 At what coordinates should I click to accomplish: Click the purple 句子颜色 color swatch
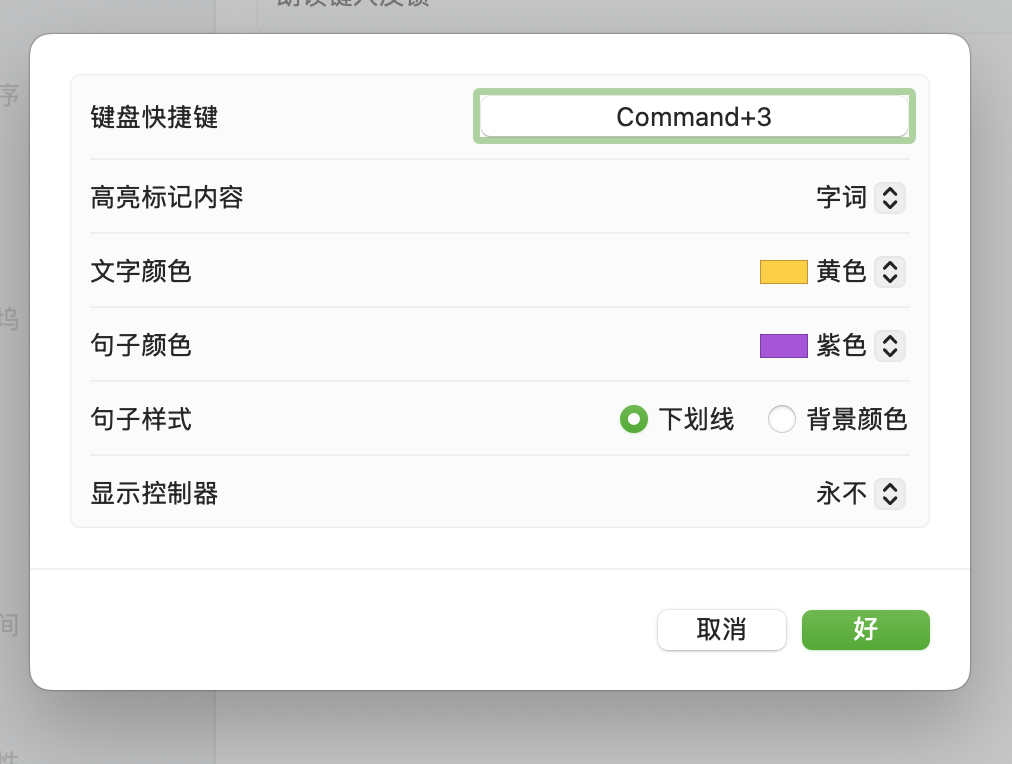click(x=783, y=346)
